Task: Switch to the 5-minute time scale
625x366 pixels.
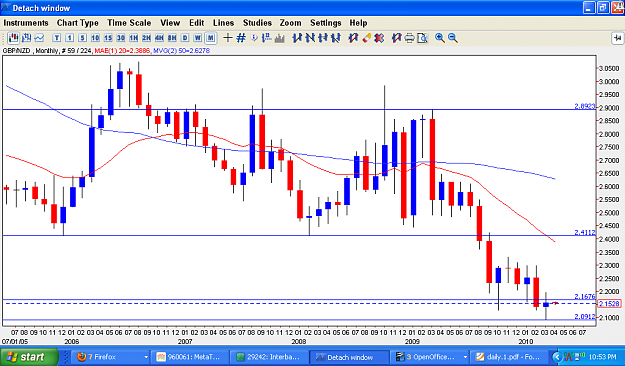Action: (x=82, y=38)
